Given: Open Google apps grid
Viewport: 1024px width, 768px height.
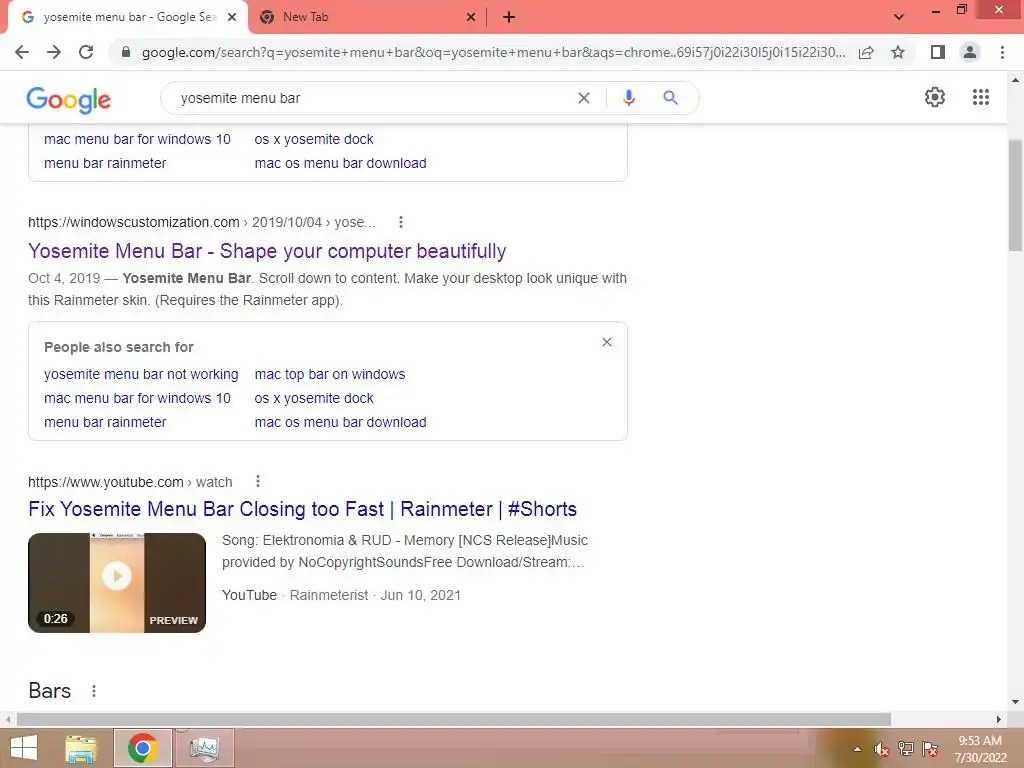Looking at the screenshot, I should click(x=981, y=97).
